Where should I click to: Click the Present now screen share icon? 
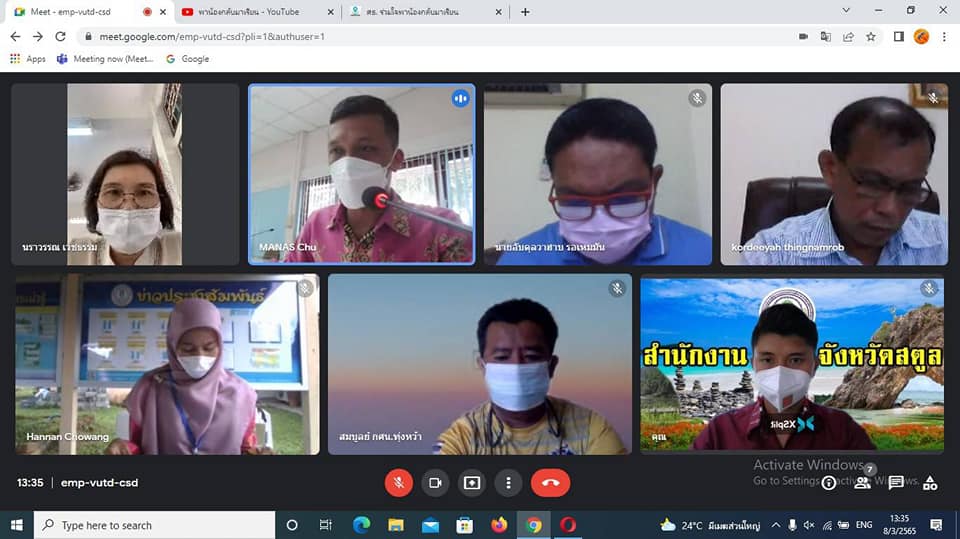click(x=472, y=483)
